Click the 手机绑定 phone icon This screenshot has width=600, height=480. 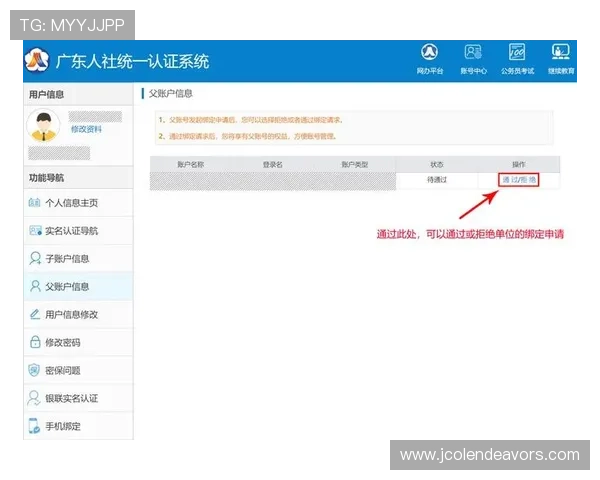coord(34,426)
